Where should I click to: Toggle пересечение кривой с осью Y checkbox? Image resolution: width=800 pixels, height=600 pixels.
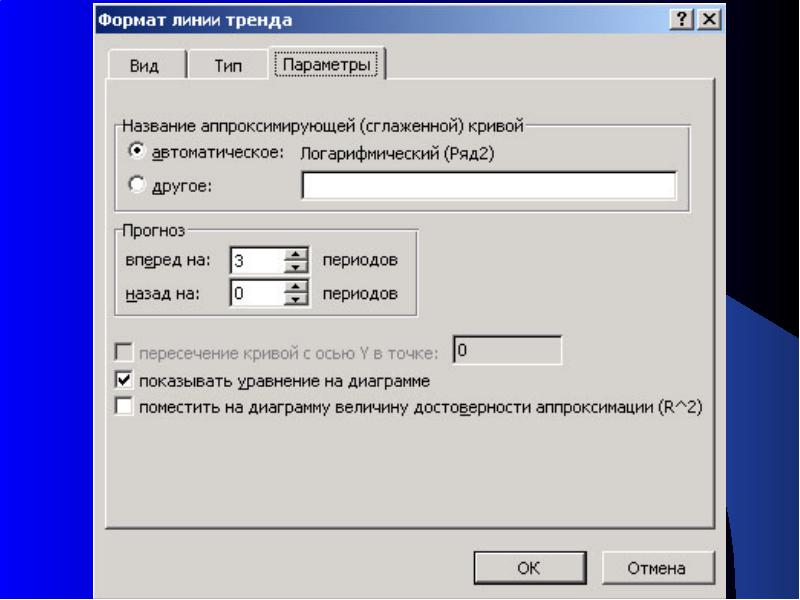[124, 352]
